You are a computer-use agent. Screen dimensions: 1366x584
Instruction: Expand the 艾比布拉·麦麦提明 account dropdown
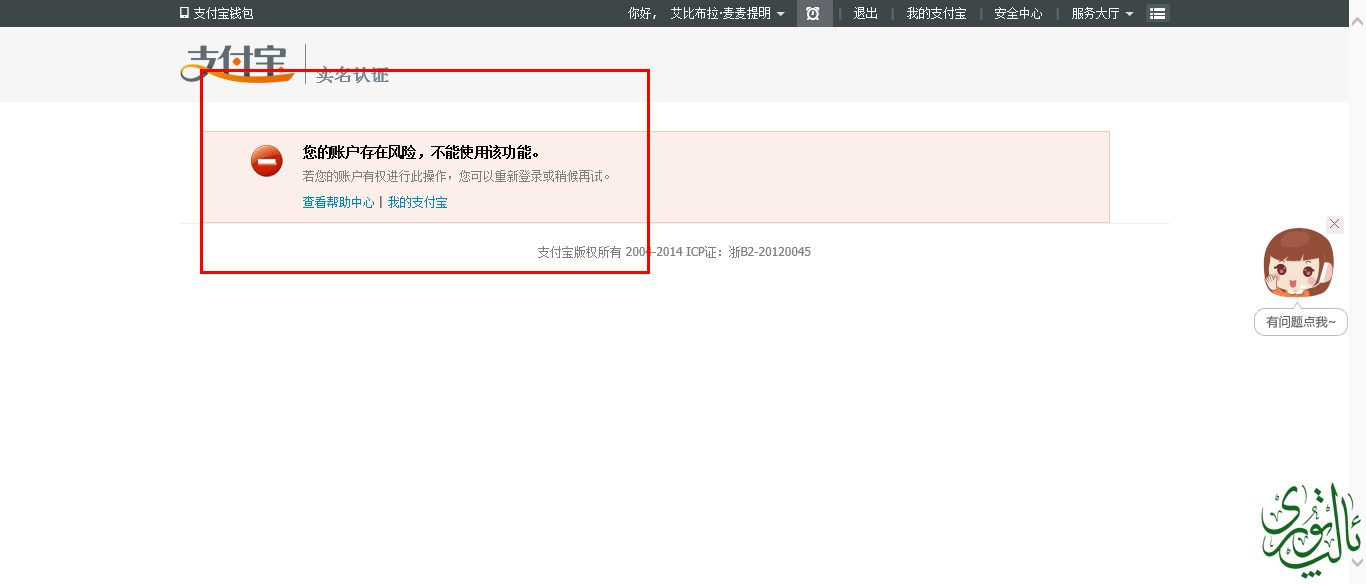[727, 13]
